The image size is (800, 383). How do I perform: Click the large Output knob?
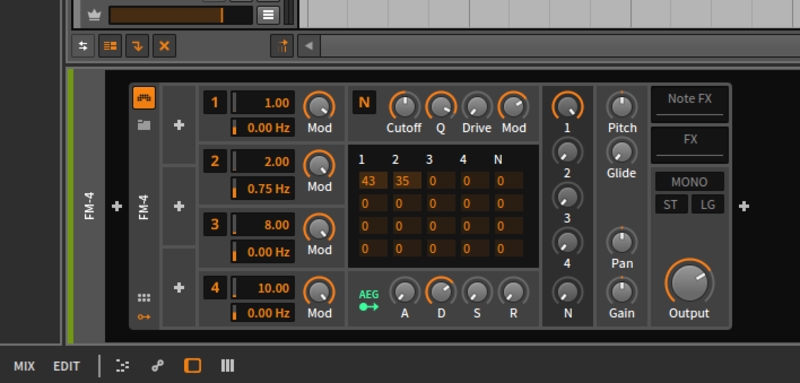coord(689,283)
